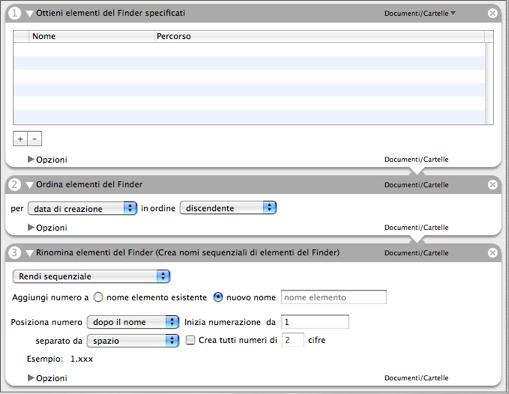Viewport: 509px width, 394px height.
Task: Click output label 'Documenti/Cartelle' of action 3
Action: (416, 378)
